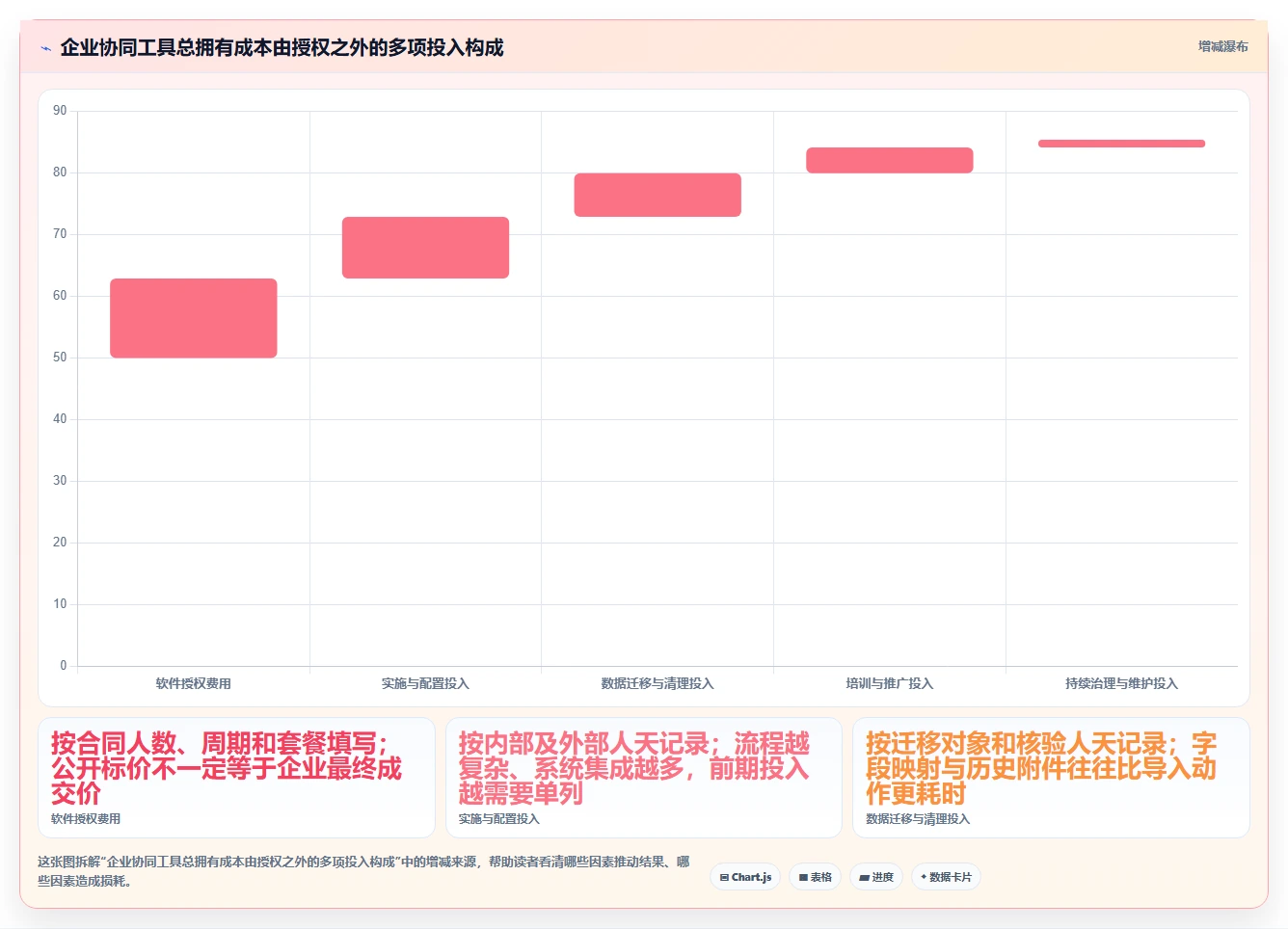
Task: Click the 数据迁移与清理投入 waterfall bar
Action: (x=657, y=195)
